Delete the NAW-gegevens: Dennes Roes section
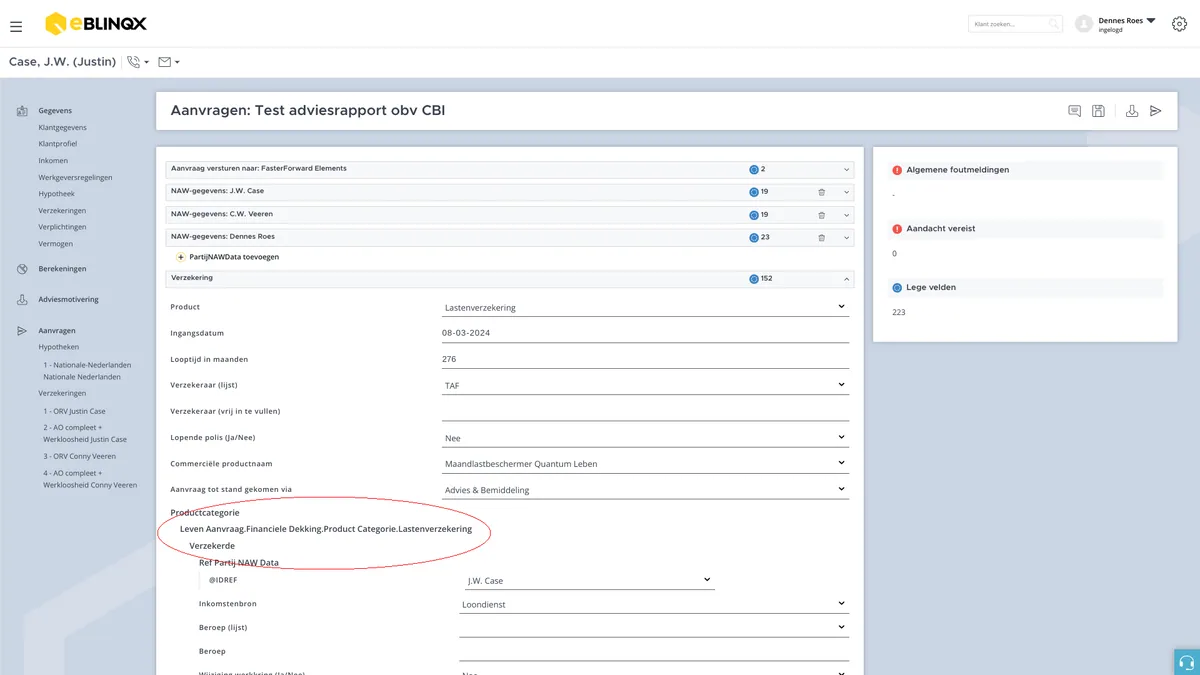 [x=822, y=238]
